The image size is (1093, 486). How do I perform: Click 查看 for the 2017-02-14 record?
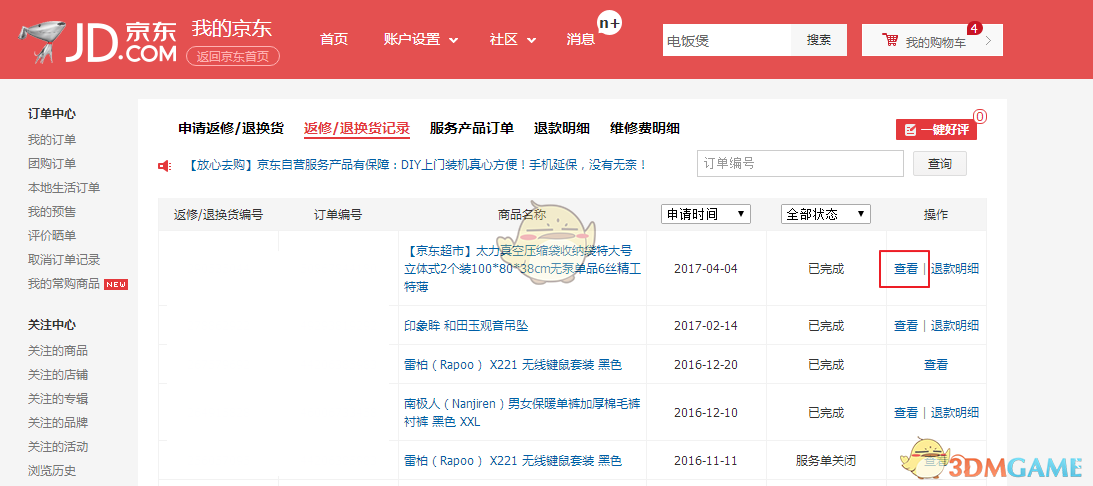906,326
